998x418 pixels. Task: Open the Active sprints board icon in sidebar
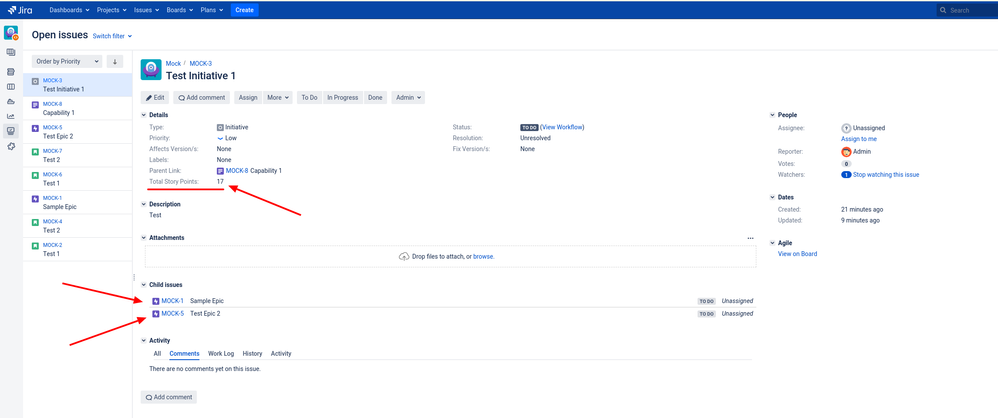11,87
